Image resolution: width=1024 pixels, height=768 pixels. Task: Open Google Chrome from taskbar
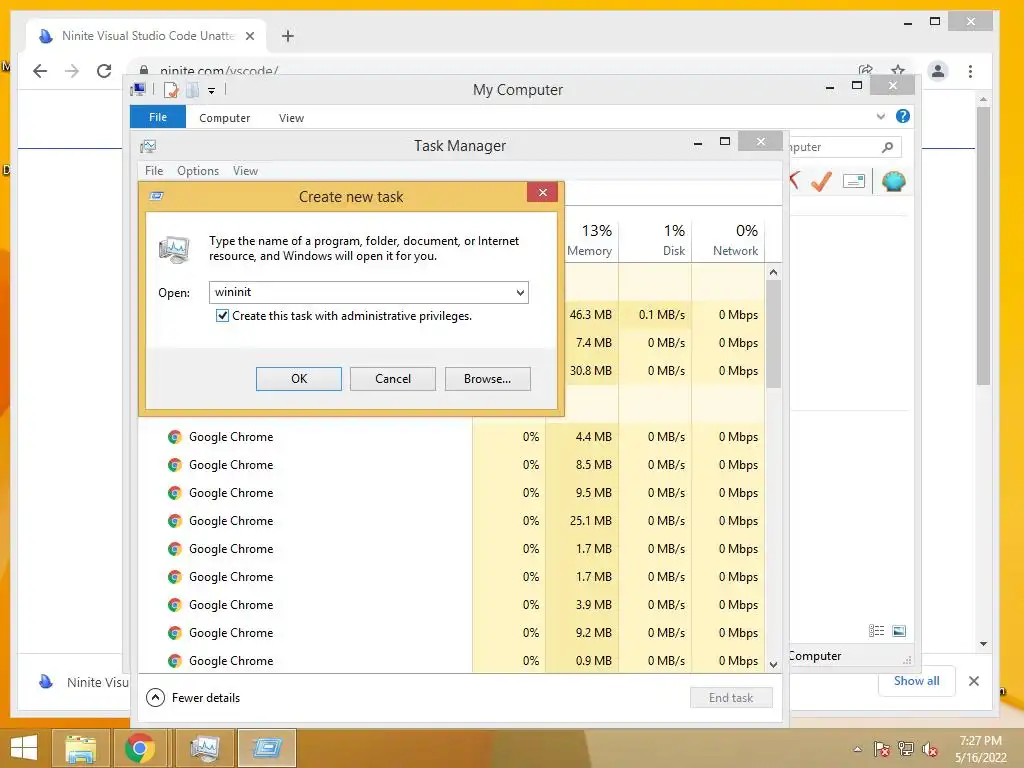139,748
